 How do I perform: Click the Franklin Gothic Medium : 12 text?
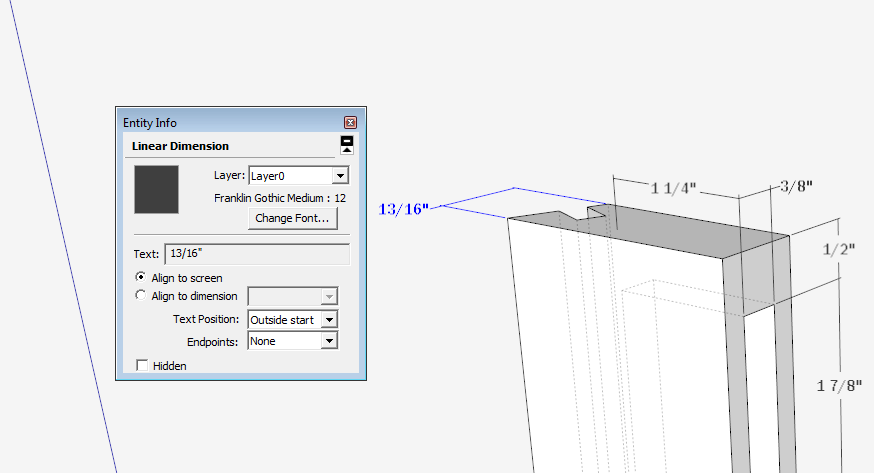point(280,198)
